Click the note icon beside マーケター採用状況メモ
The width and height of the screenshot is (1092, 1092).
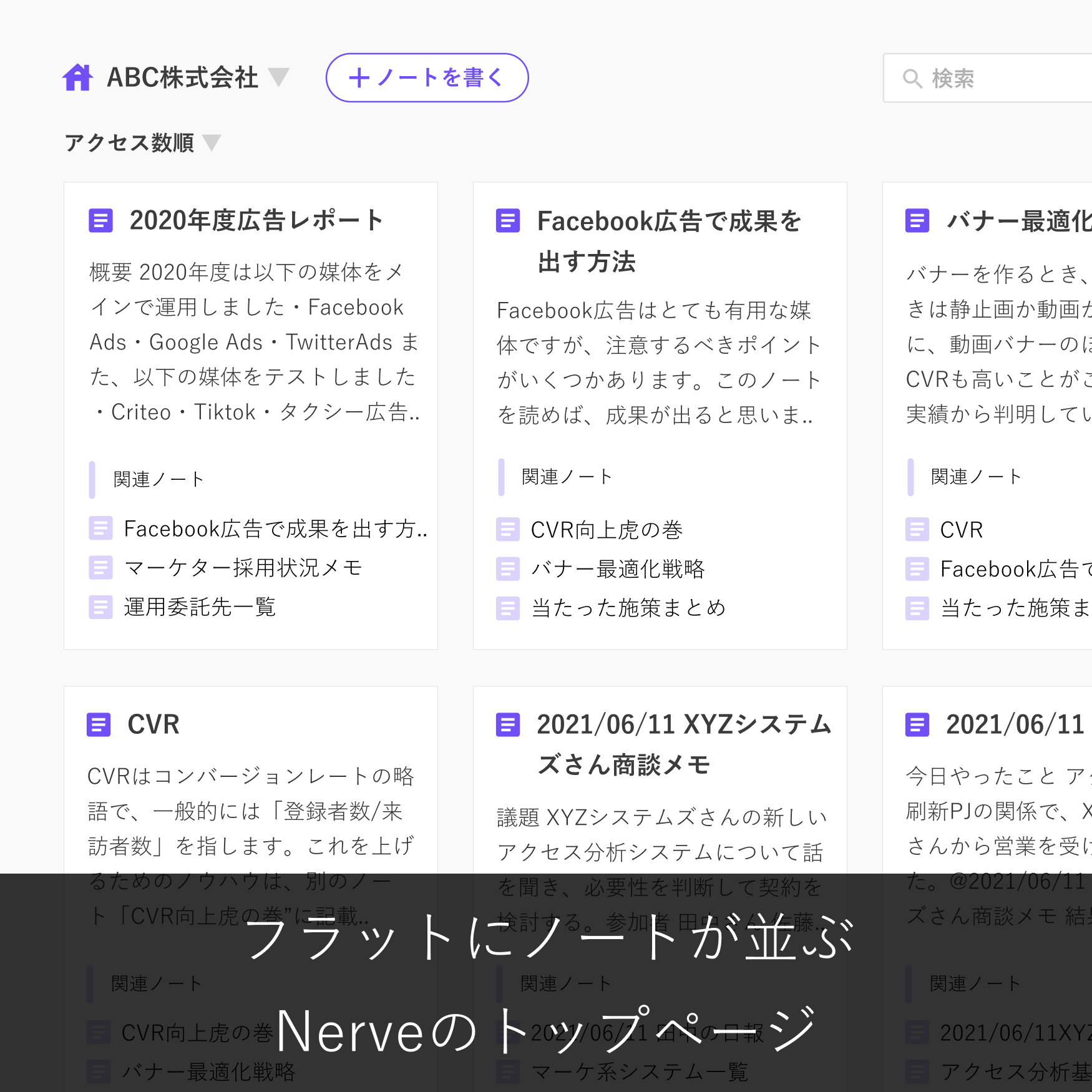pos(100,568)
